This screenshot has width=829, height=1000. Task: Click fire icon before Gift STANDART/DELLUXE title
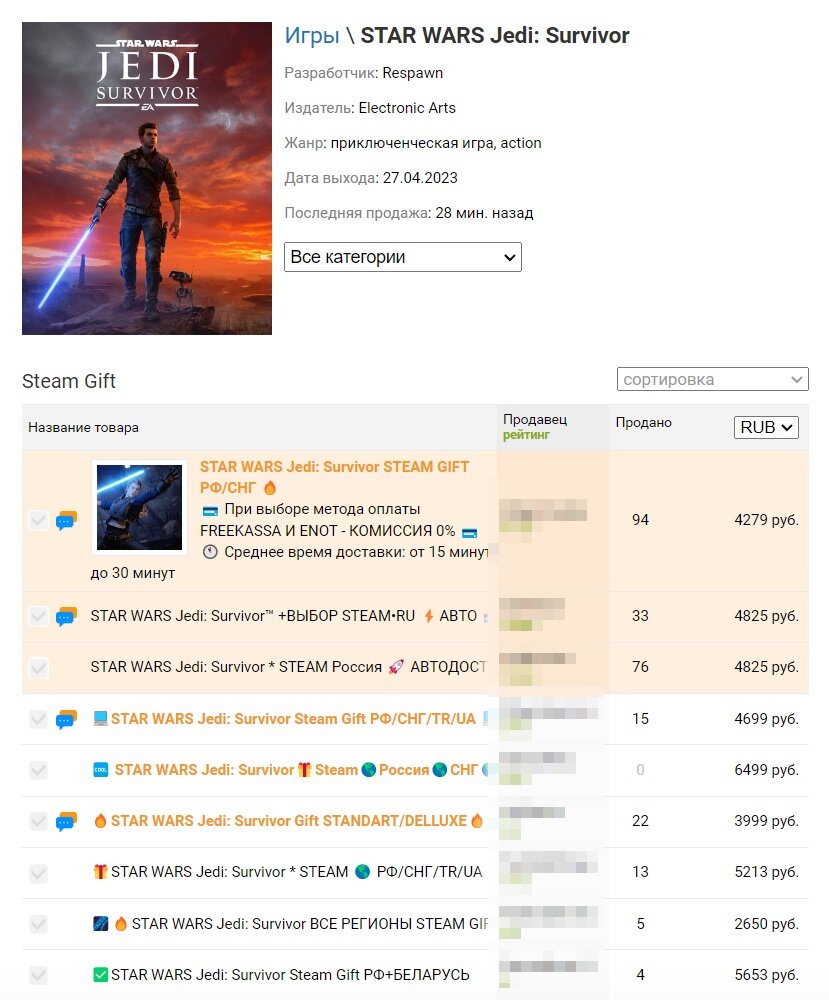[x=100, y=821]
